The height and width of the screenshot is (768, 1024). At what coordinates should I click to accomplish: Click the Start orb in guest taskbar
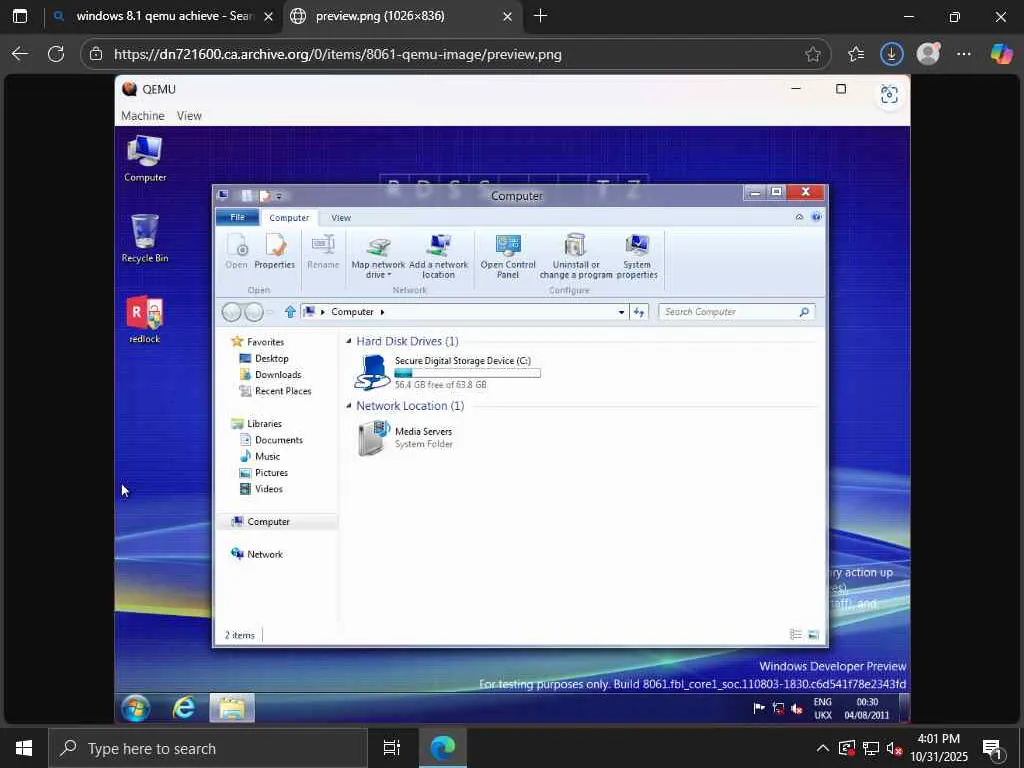click(135, 708)
